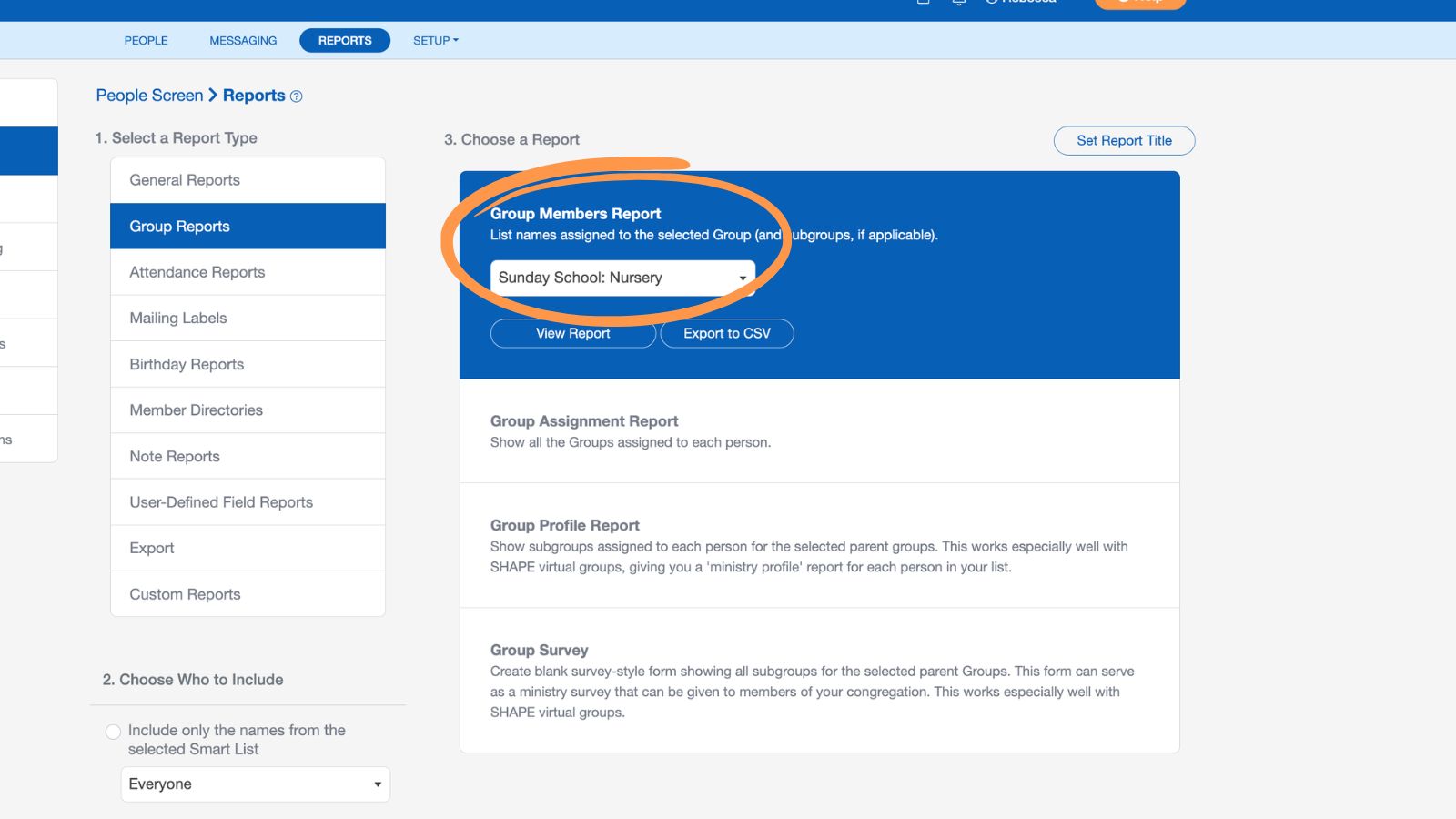Select the Group Survey report
Viewport: 1456px width, 819px height.
pyautogui.click(x=819, y=681)
